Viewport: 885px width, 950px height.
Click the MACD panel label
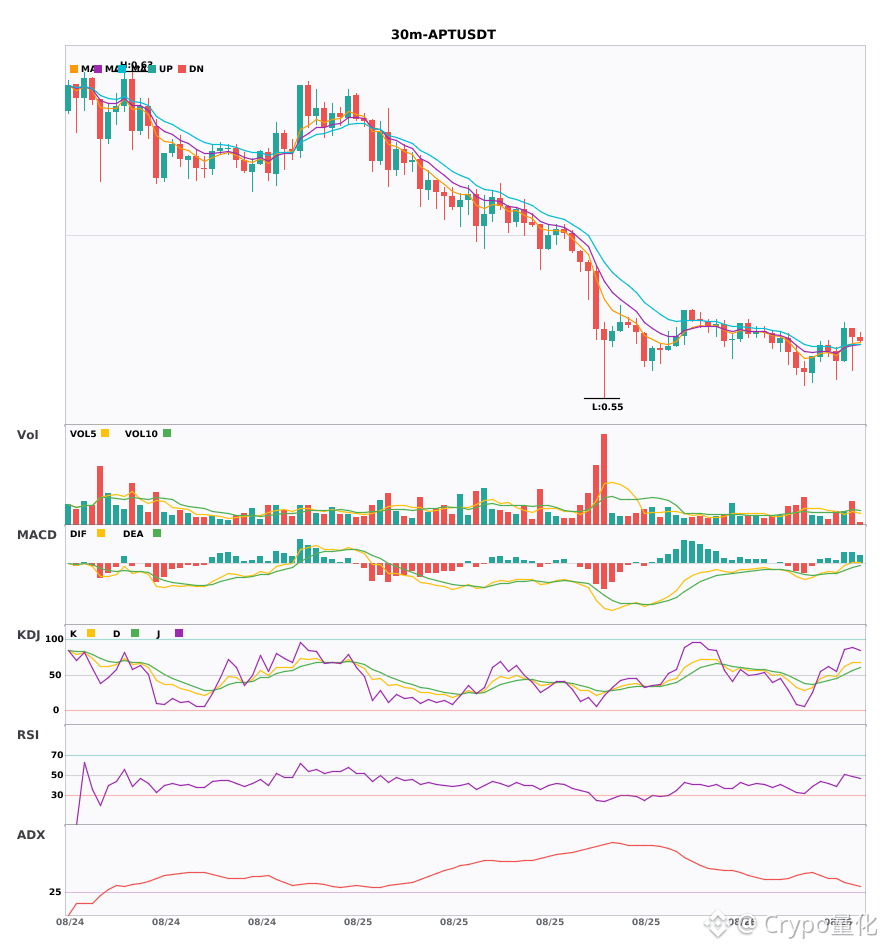point(36,535)
